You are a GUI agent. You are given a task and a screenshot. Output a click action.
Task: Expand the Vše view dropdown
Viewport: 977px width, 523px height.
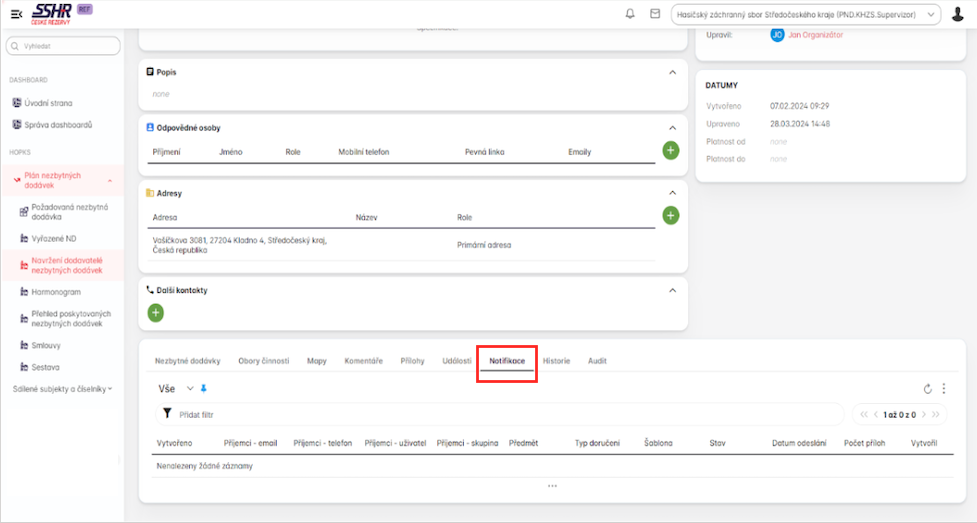(189, 388)
